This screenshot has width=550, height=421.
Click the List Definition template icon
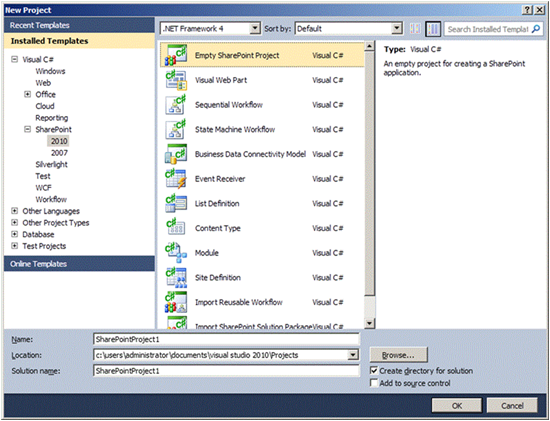pyautogui.click(x=176, y=203)
